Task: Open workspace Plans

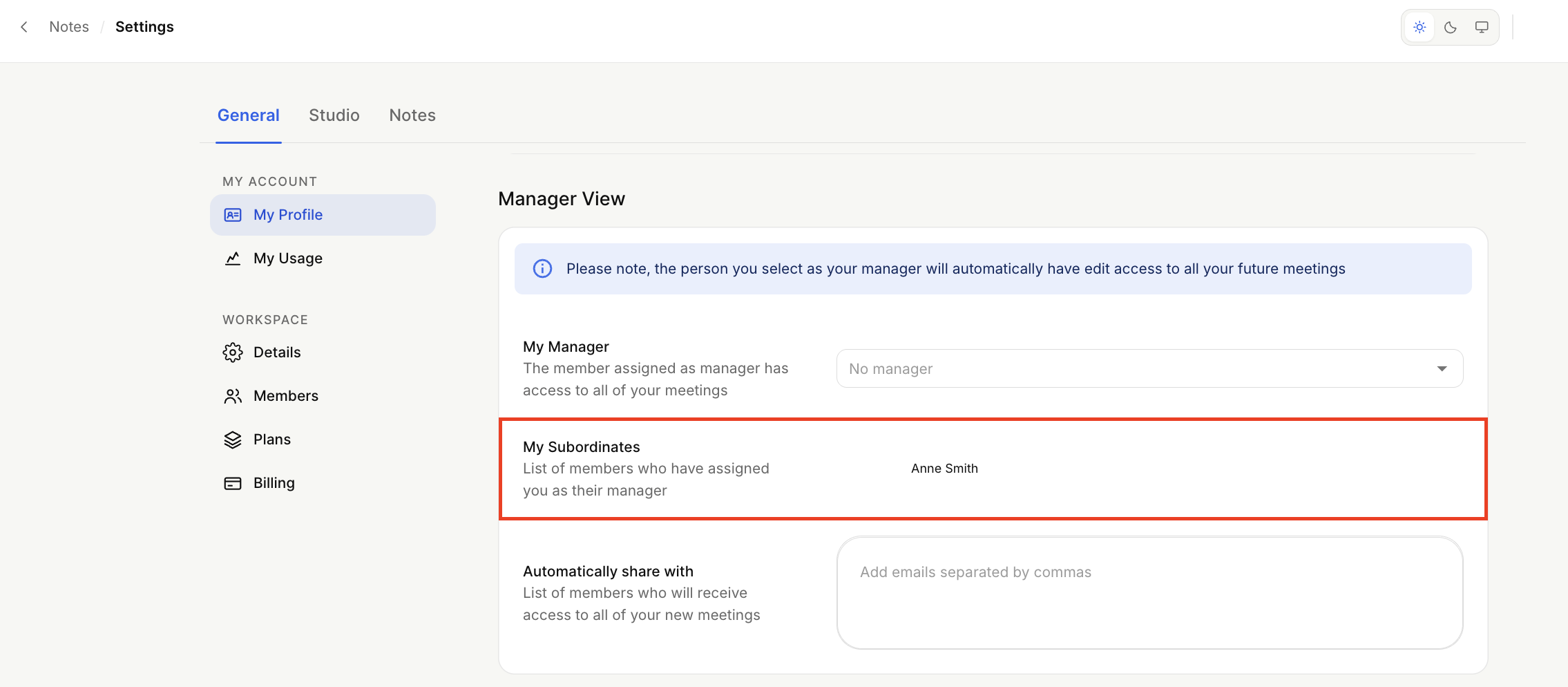Action: [323, 440]
